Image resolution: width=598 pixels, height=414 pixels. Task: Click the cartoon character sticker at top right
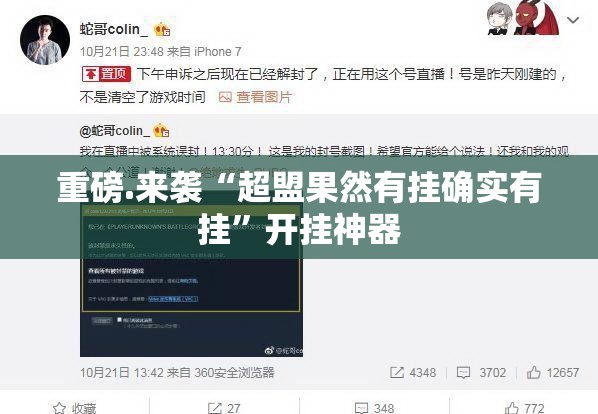[523, 18]
